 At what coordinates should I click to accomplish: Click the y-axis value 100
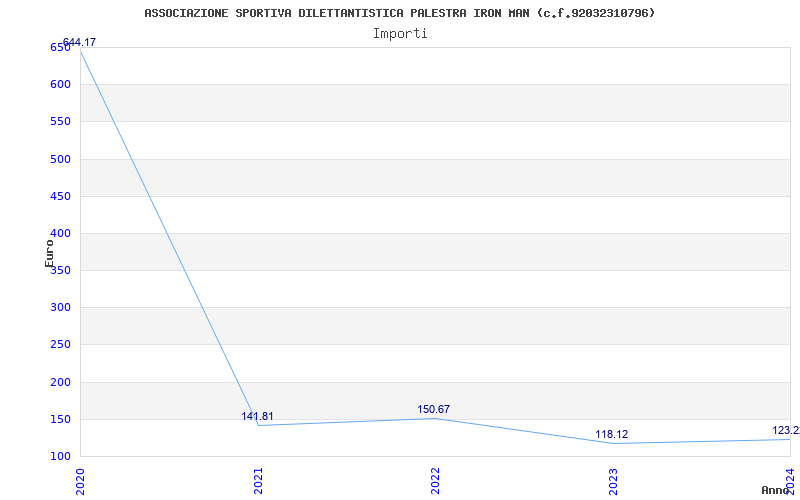pyautogui.click(x=60, y=457)
